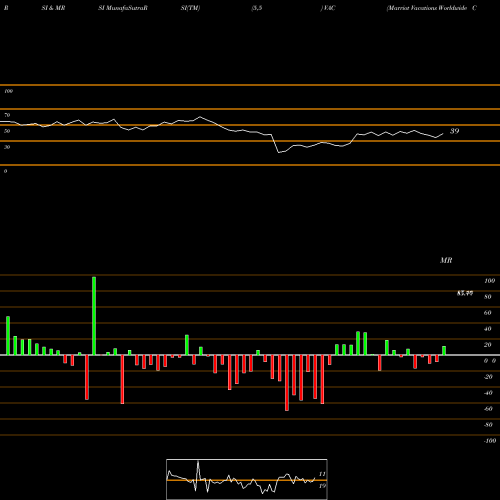Click the '11' value in mini chart
Screen dimensions: 500x500
[322, 474]
